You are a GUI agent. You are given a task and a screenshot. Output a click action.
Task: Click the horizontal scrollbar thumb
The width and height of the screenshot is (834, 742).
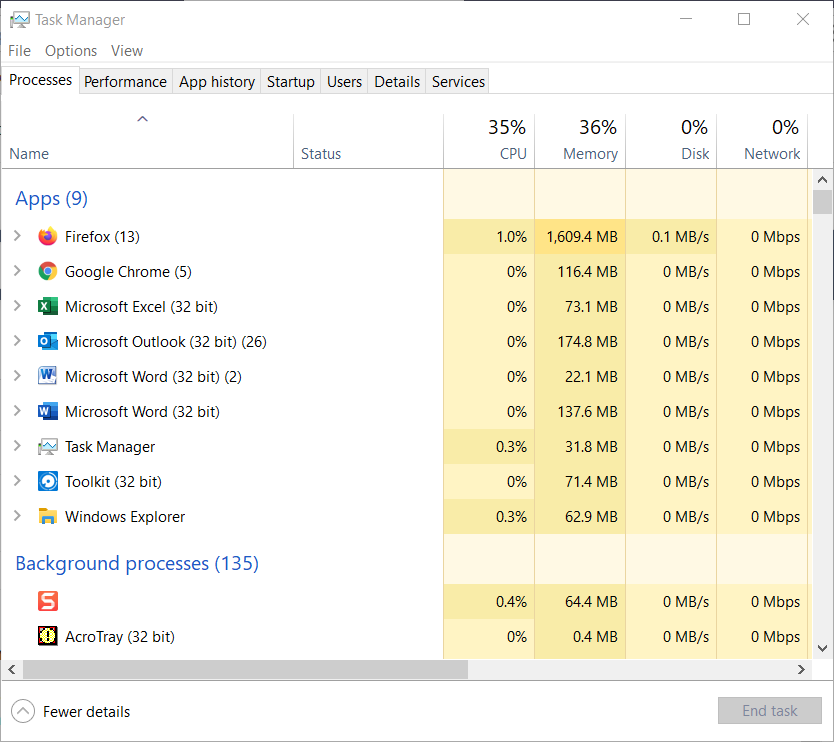245,669
